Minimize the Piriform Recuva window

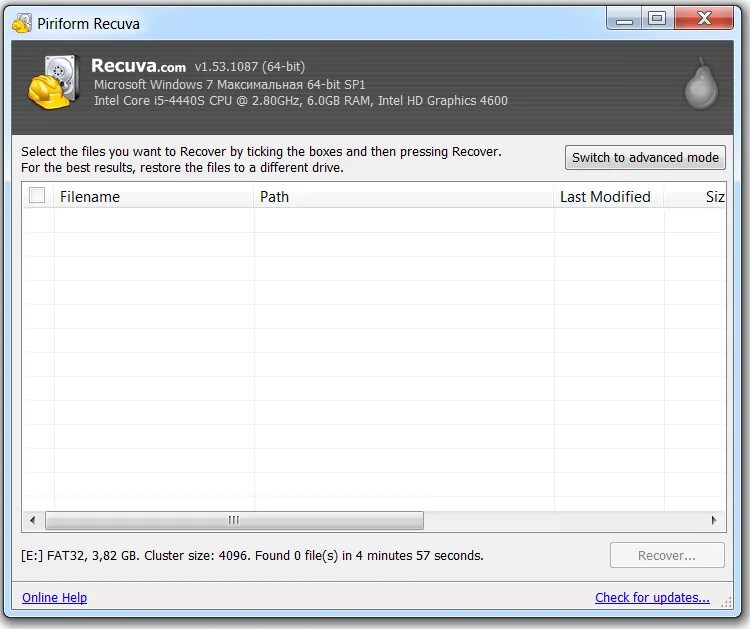[624, 19]
